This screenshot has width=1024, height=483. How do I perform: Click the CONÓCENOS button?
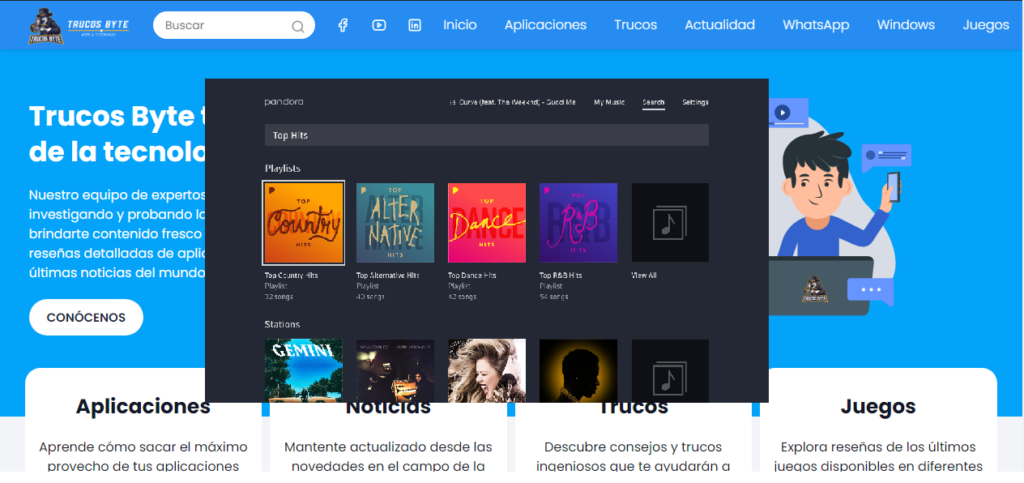(x=86, y=317)
